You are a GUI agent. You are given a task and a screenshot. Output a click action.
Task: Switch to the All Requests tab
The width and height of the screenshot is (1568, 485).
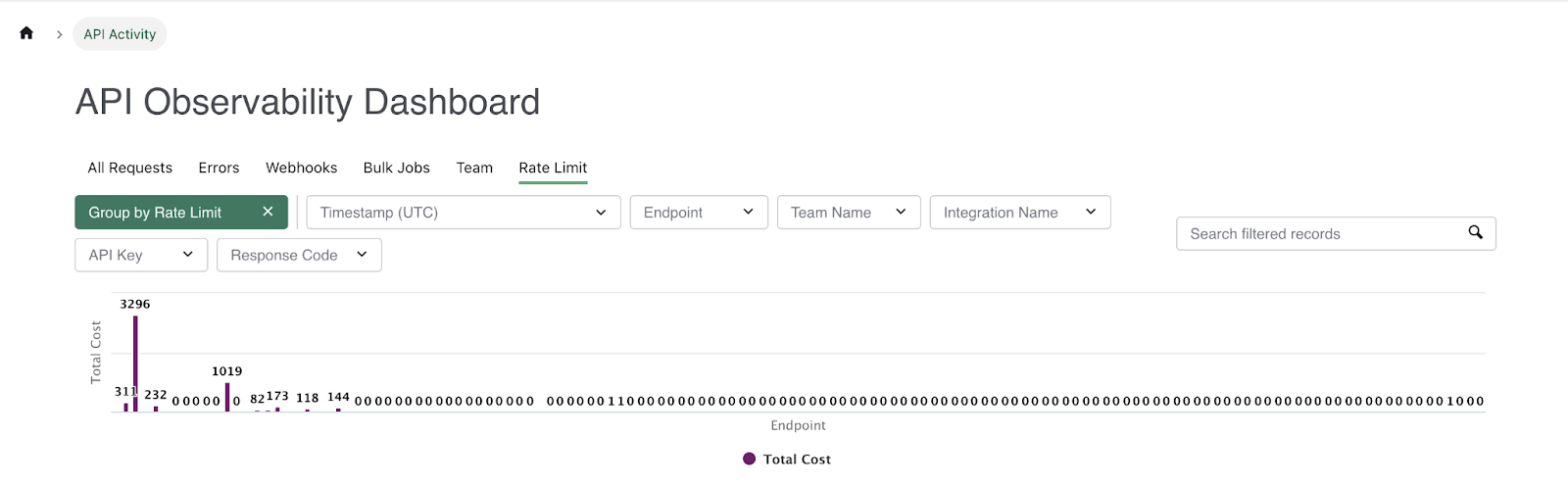coord(129,168)
